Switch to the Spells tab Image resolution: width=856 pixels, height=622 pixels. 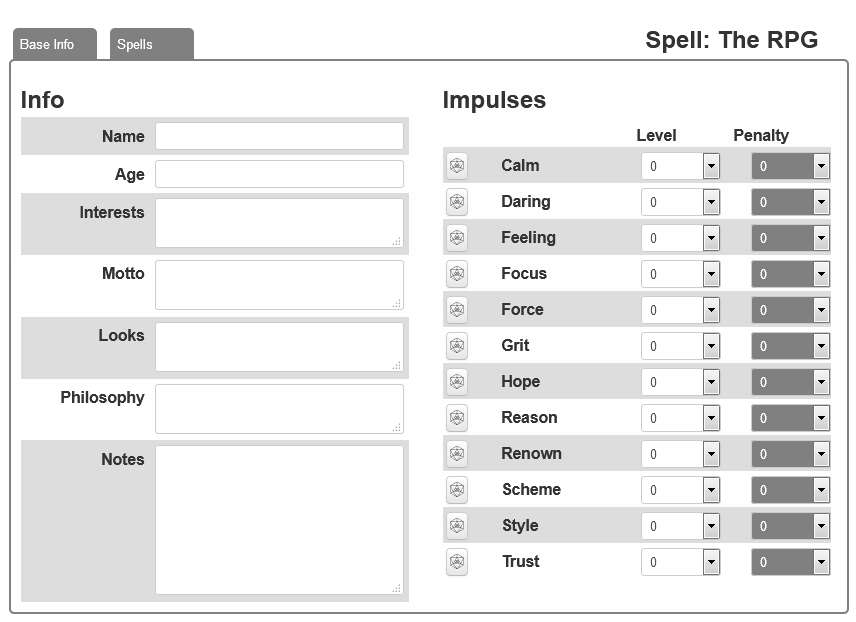tap(152, 44)
